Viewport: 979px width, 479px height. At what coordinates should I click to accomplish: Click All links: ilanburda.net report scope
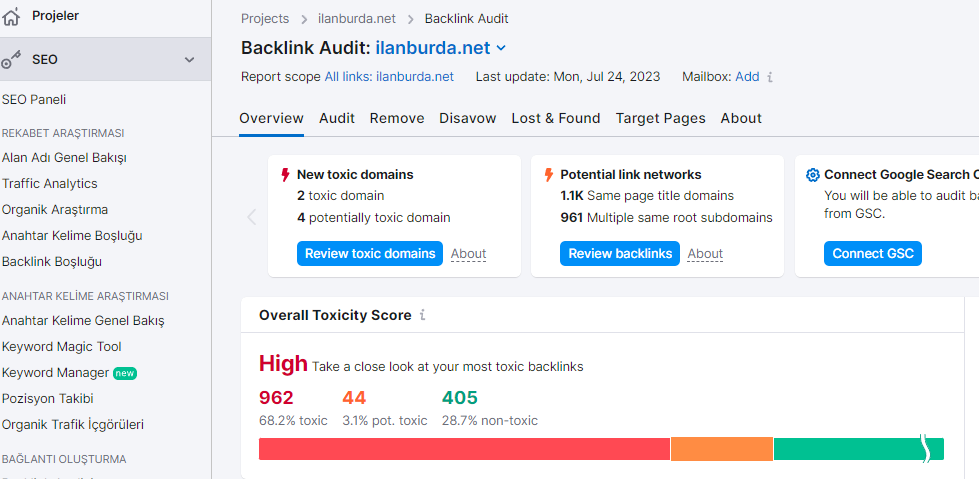389,77
